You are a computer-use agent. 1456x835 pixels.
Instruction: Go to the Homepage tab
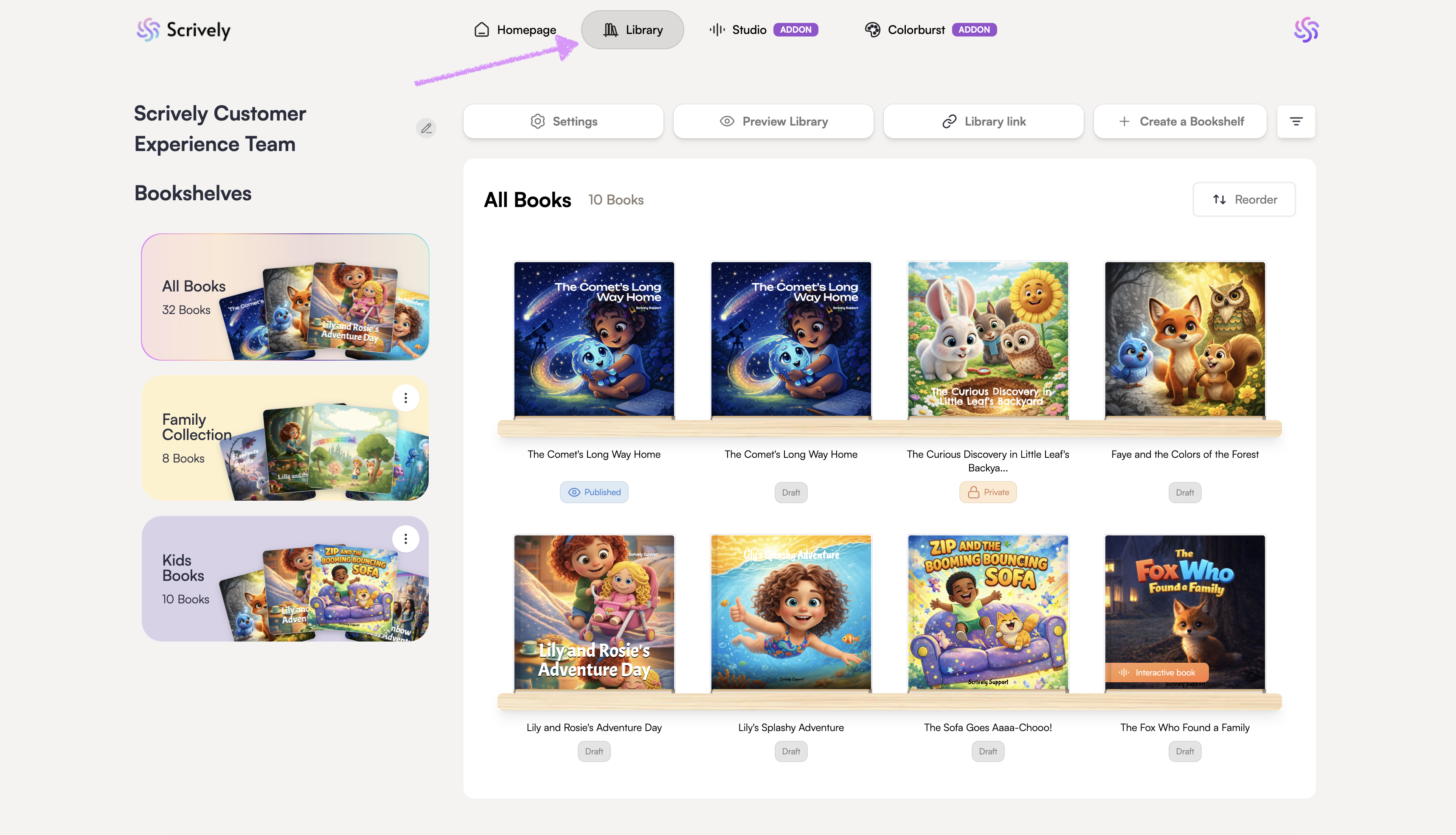514,30
